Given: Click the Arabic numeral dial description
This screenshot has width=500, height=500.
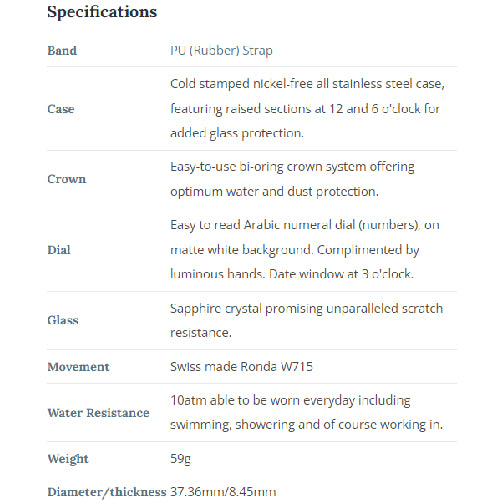Looking at the screenshot, I should pos(305,250).
